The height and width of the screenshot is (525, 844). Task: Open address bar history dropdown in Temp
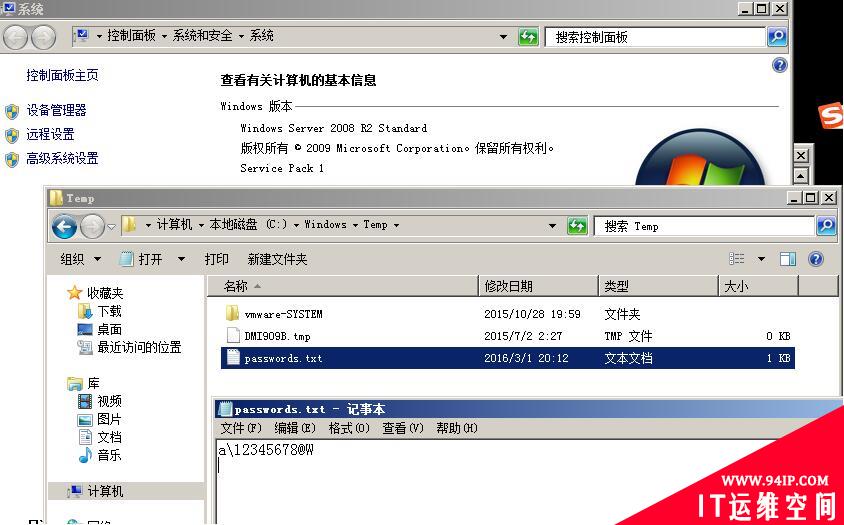pyautogui.click(x=552, y=226)
